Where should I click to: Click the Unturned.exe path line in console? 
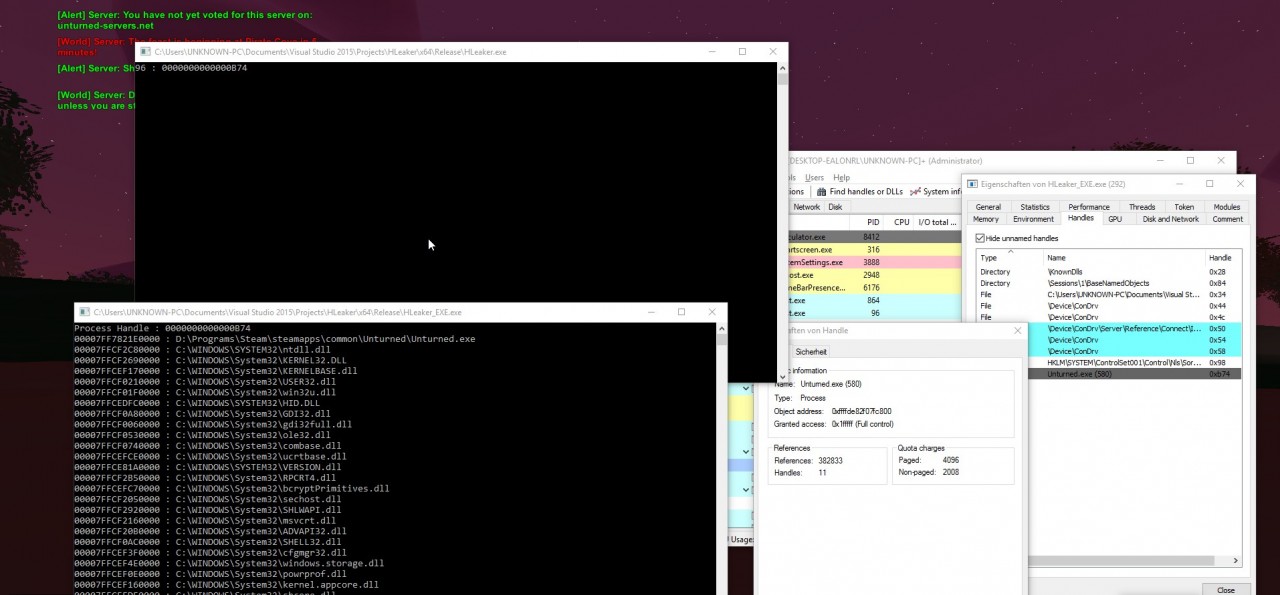(x=274, y=339)
